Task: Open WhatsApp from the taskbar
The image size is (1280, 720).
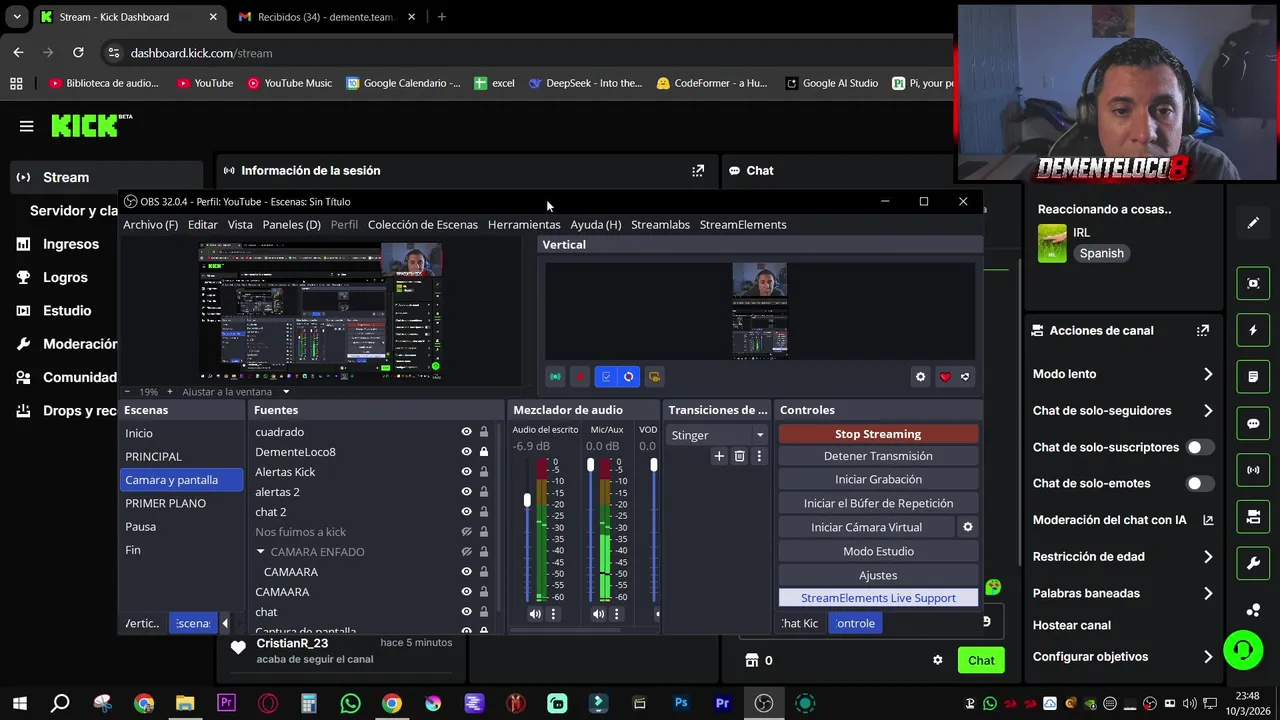Action: coord(350,703)
